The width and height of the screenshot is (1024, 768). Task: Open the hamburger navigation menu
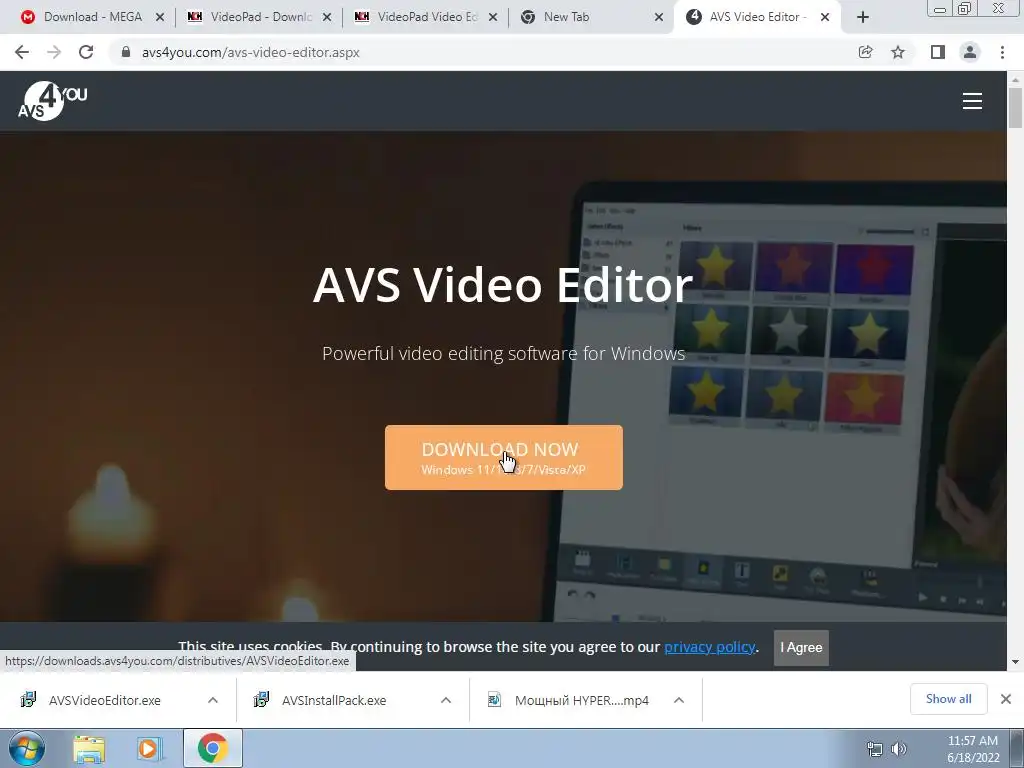(972, 101)
